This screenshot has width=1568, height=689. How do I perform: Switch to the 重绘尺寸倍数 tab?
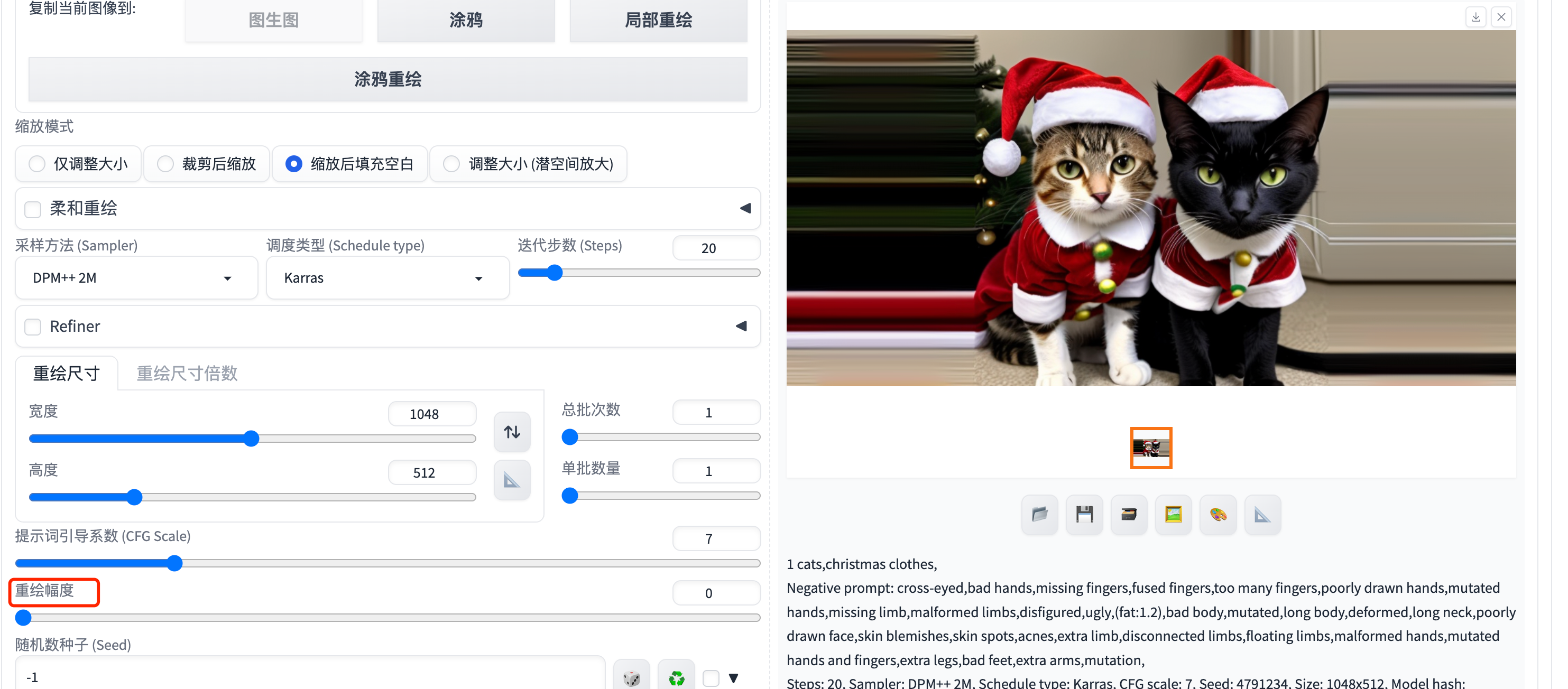[187, 373]
